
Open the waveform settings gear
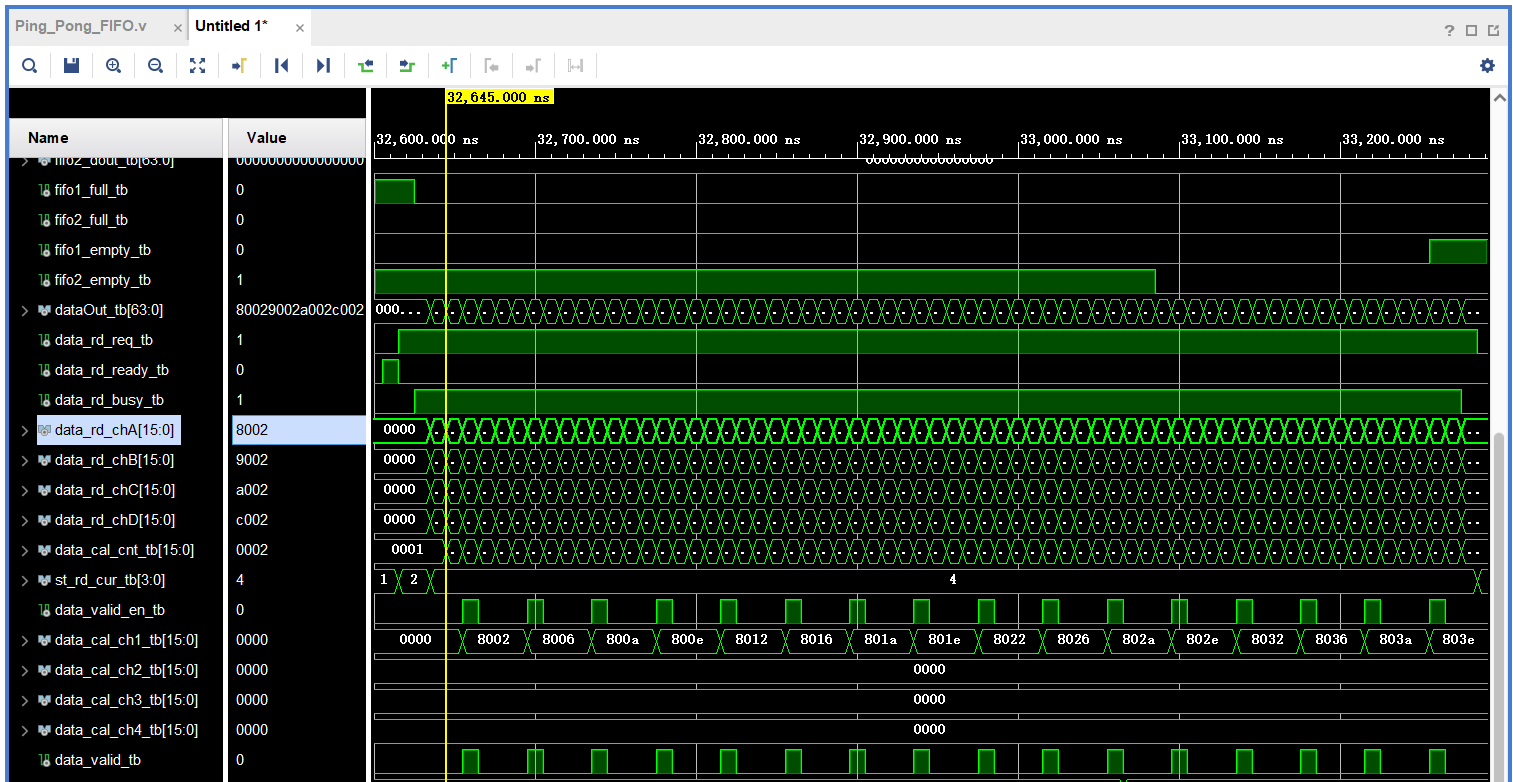tap(1487, 66)
